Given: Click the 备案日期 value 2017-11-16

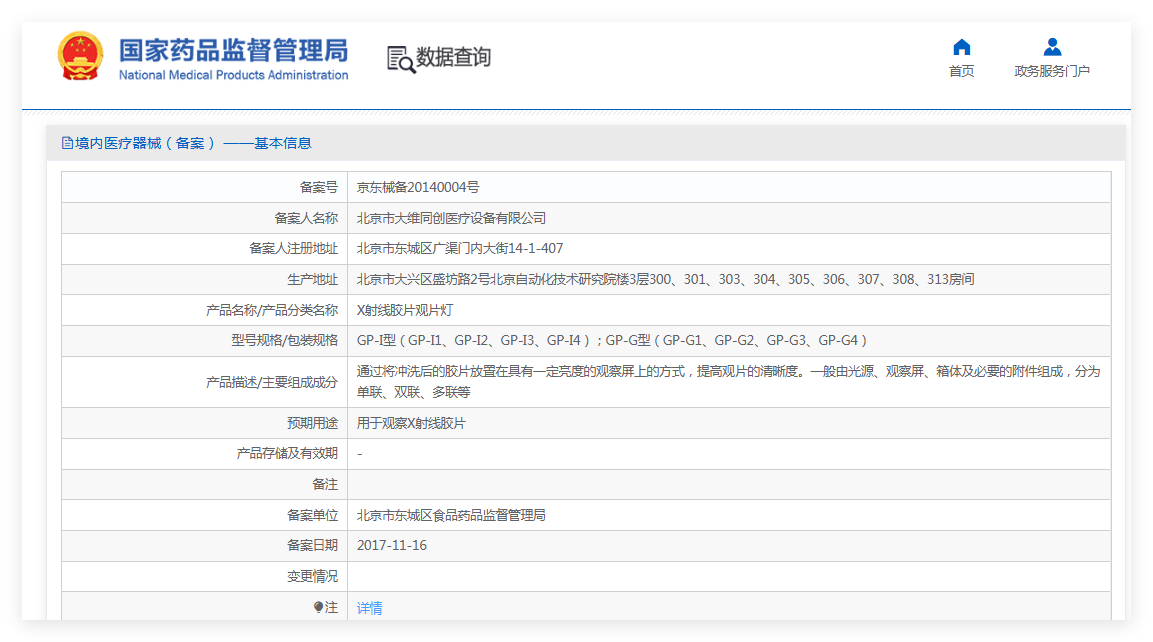Looking at the screenshot, I should [392, 545].
